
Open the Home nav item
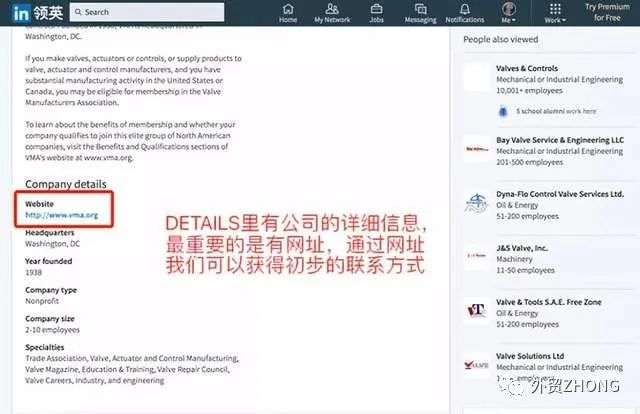pos(288,13)
